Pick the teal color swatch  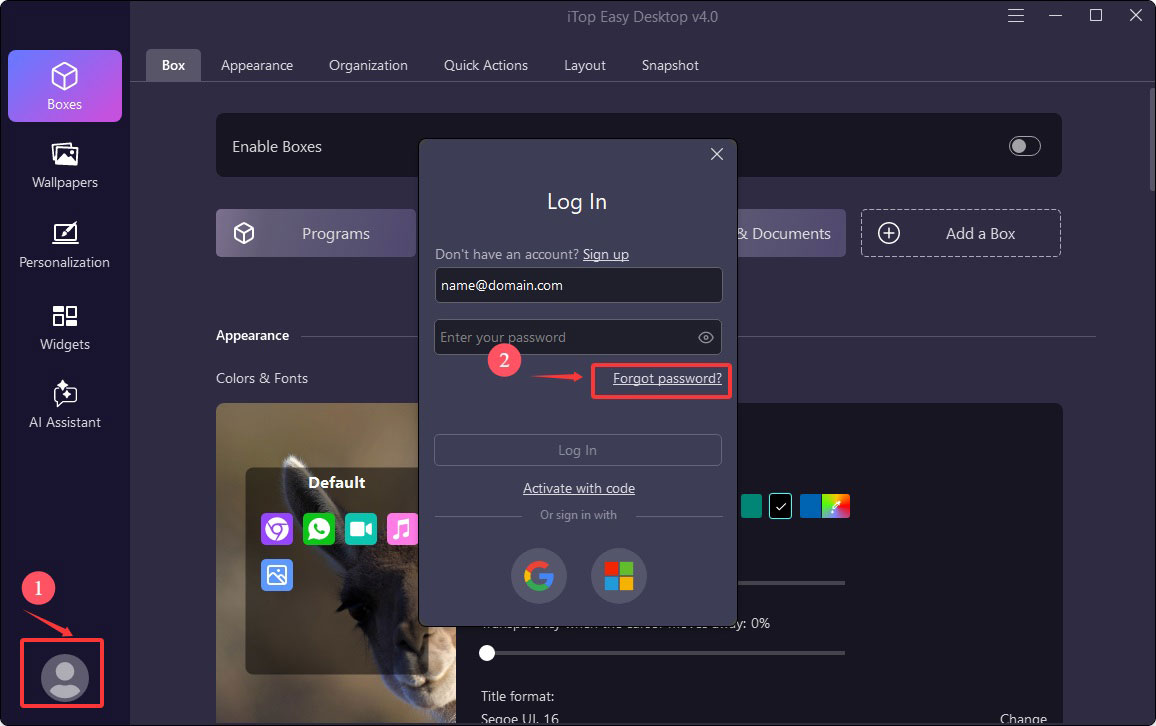751,506
